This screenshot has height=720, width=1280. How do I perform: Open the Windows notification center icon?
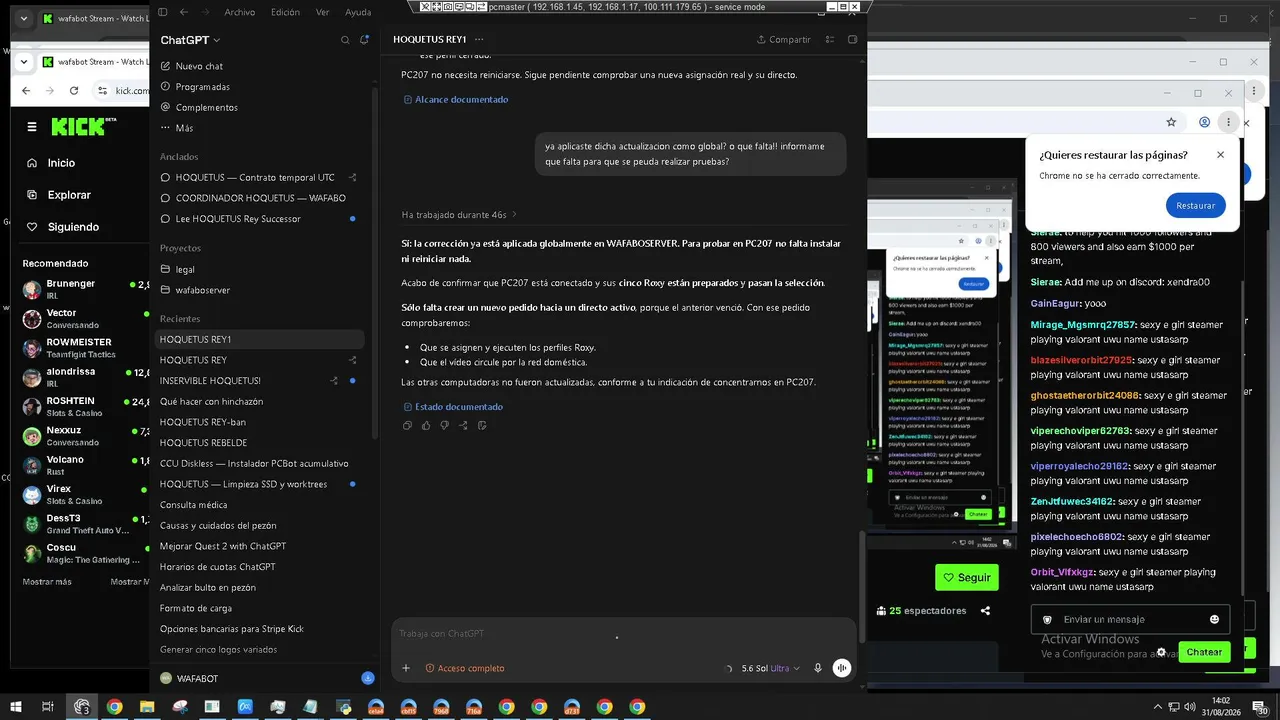click(x=1260, y=708)
